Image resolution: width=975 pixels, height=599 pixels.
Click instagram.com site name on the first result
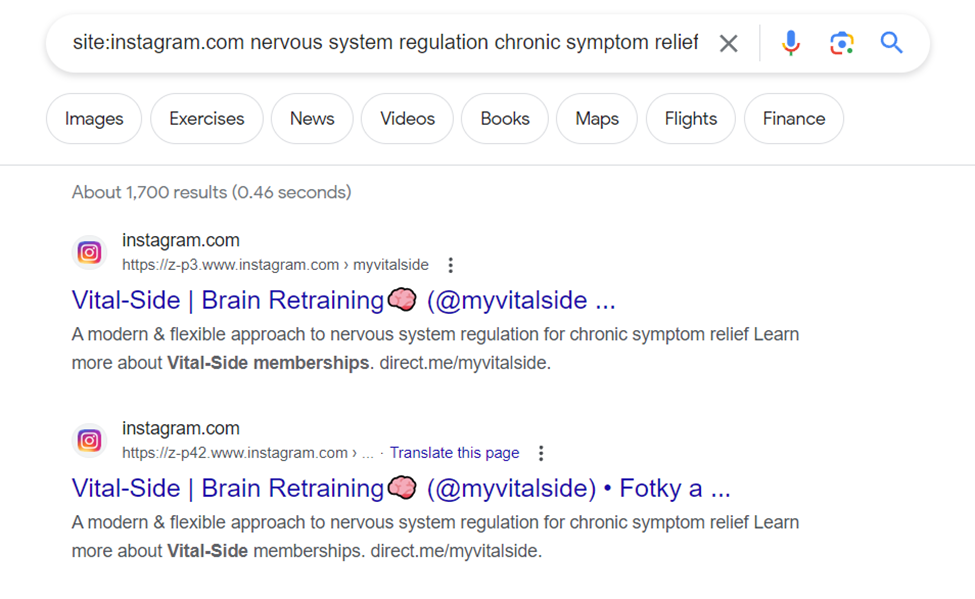click(x=181, y=240)
